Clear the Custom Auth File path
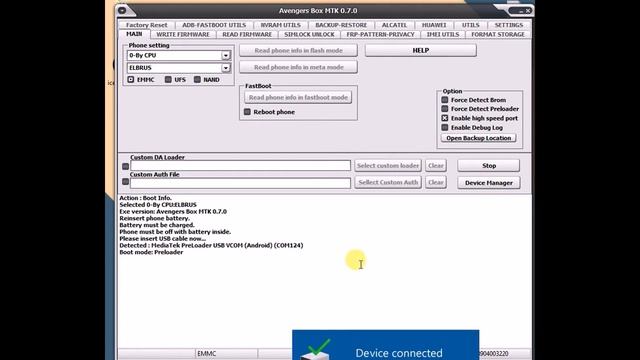Viewport: 640px width, 360px height. pos(436,182)
